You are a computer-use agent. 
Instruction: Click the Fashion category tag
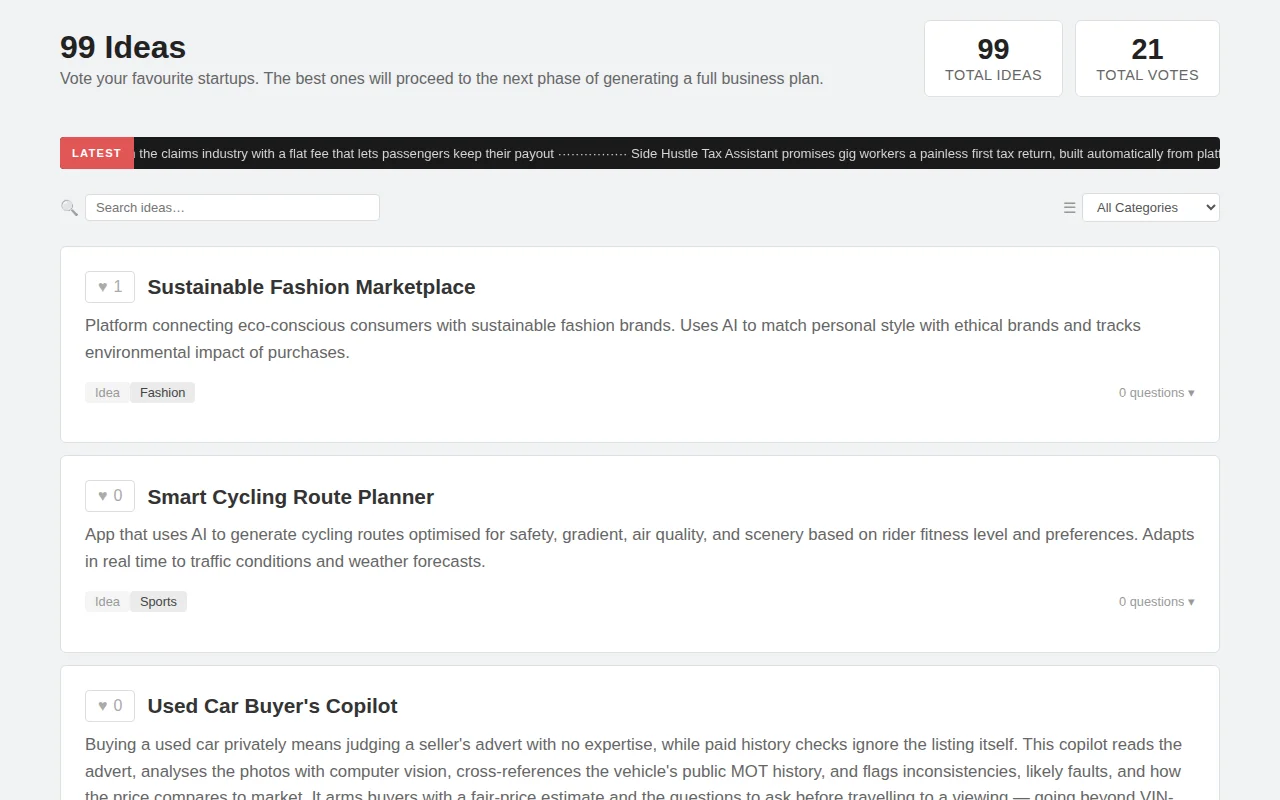(x=162, y=393)
